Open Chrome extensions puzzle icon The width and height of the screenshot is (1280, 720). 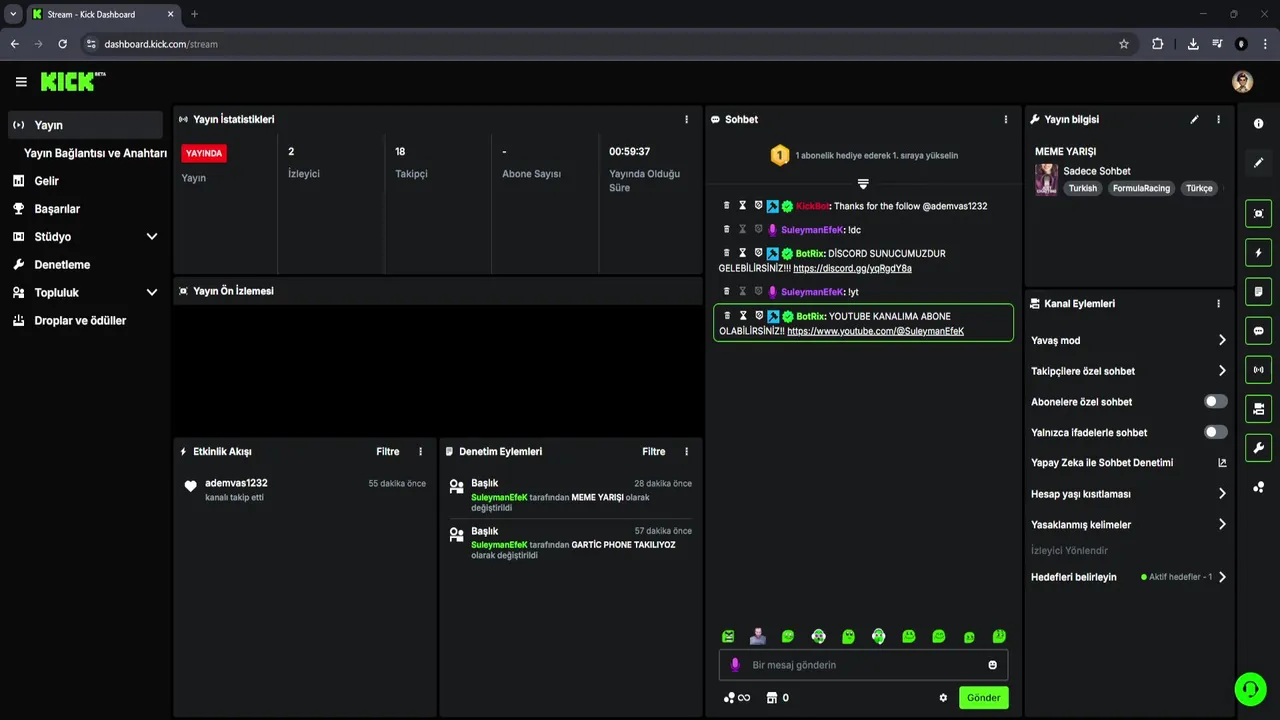(1158, 44)
